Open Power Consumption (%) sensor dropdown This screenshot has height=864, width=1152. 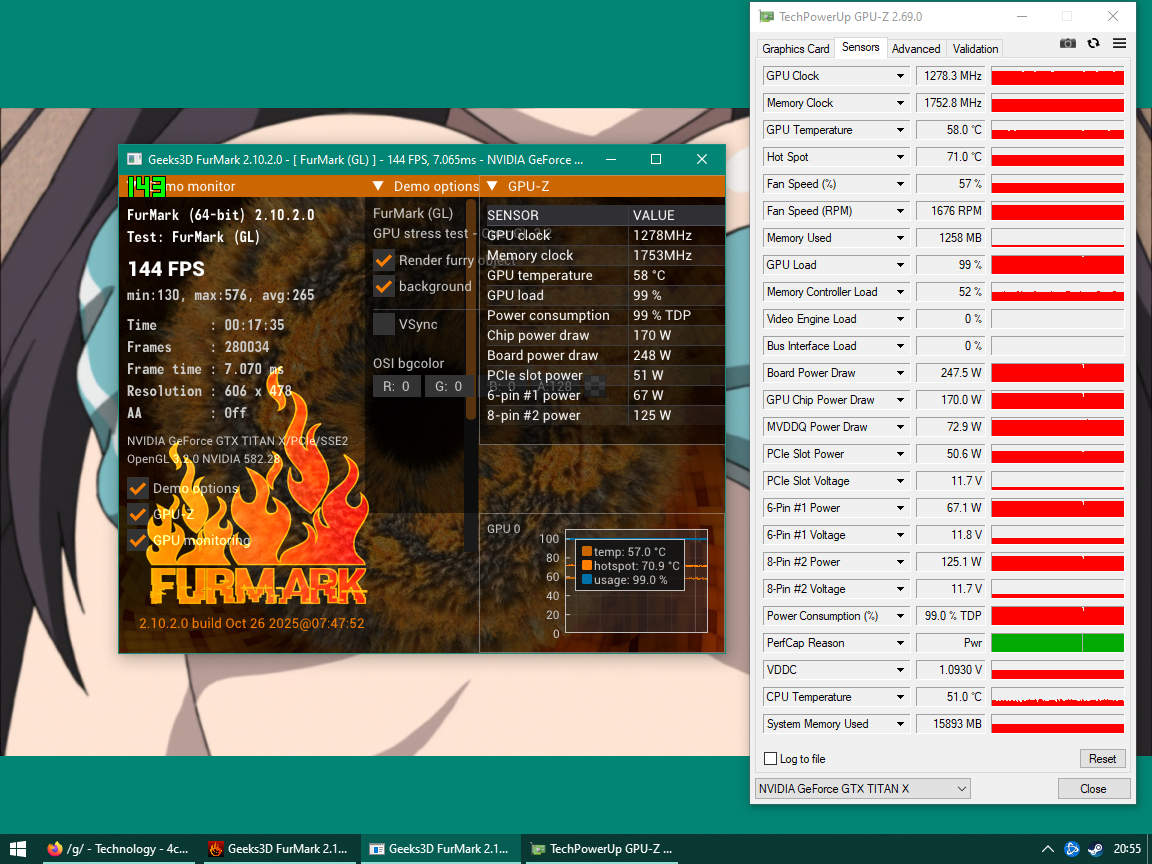[x=836, y=616]
